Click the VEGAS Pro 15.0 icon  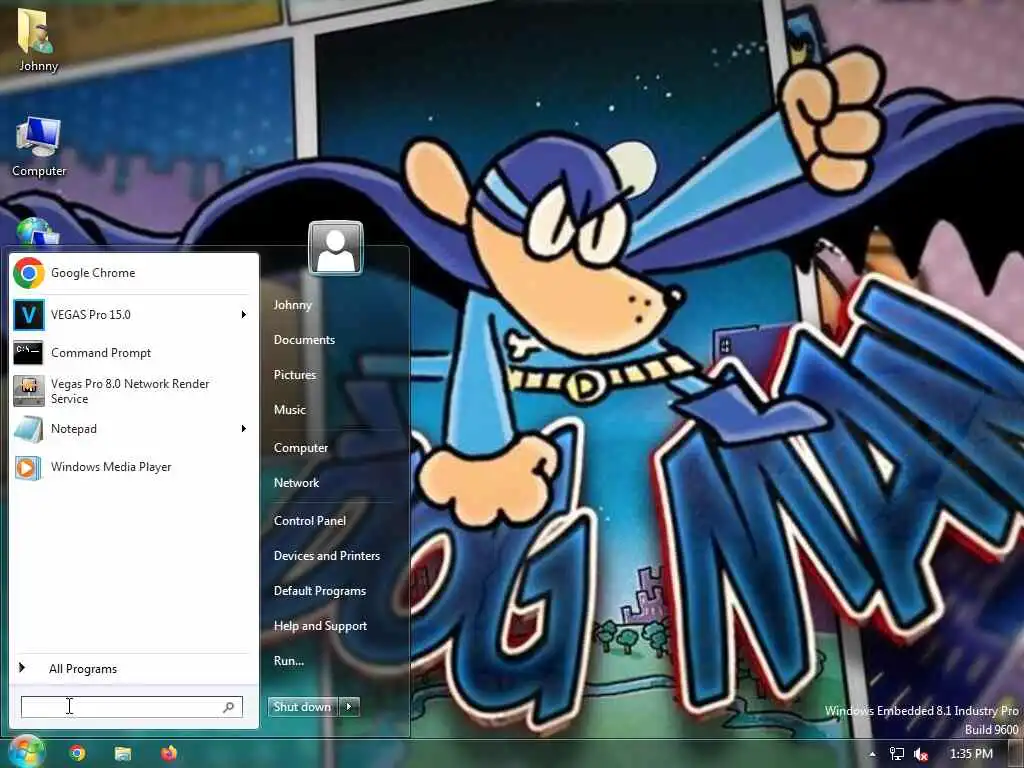[x=29, y=315]
